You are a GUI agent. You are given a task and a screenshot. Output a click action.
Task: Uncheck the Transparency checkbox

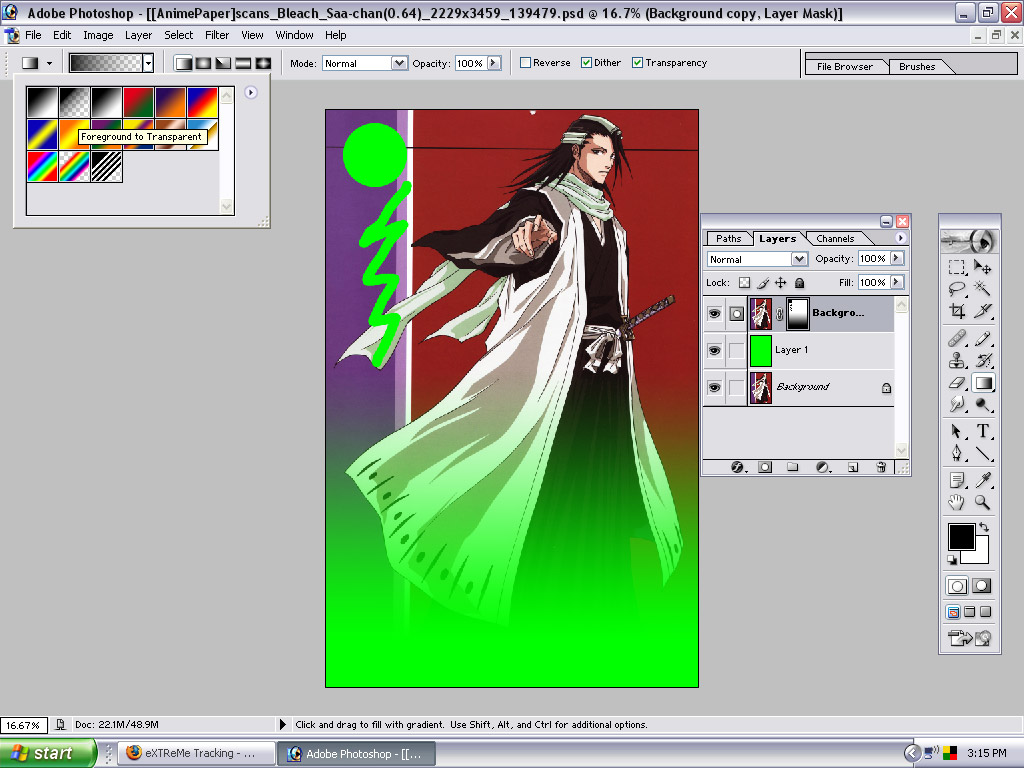tap(637, 63)
